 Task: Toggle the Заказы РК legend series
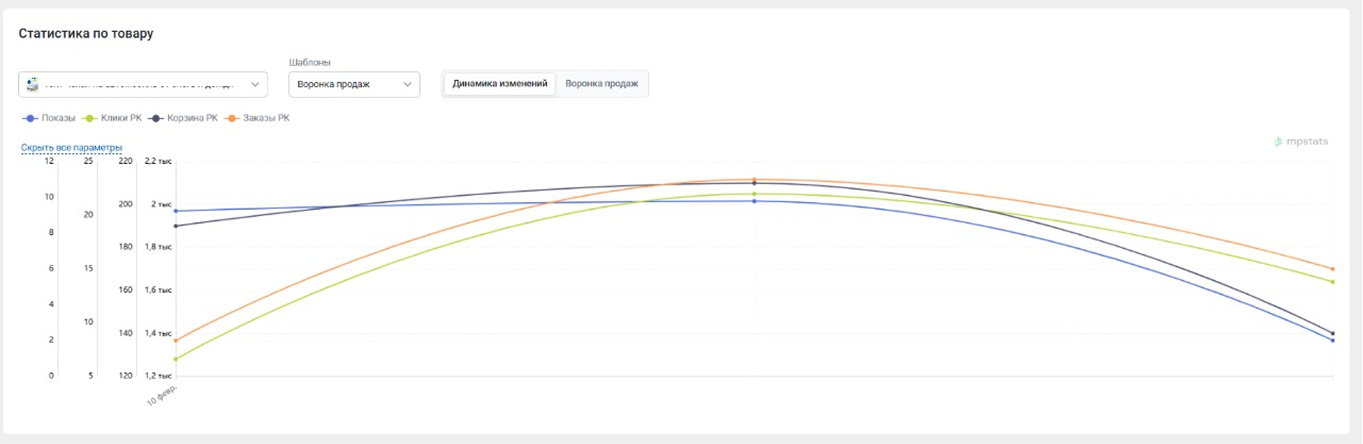coord(266,118)
